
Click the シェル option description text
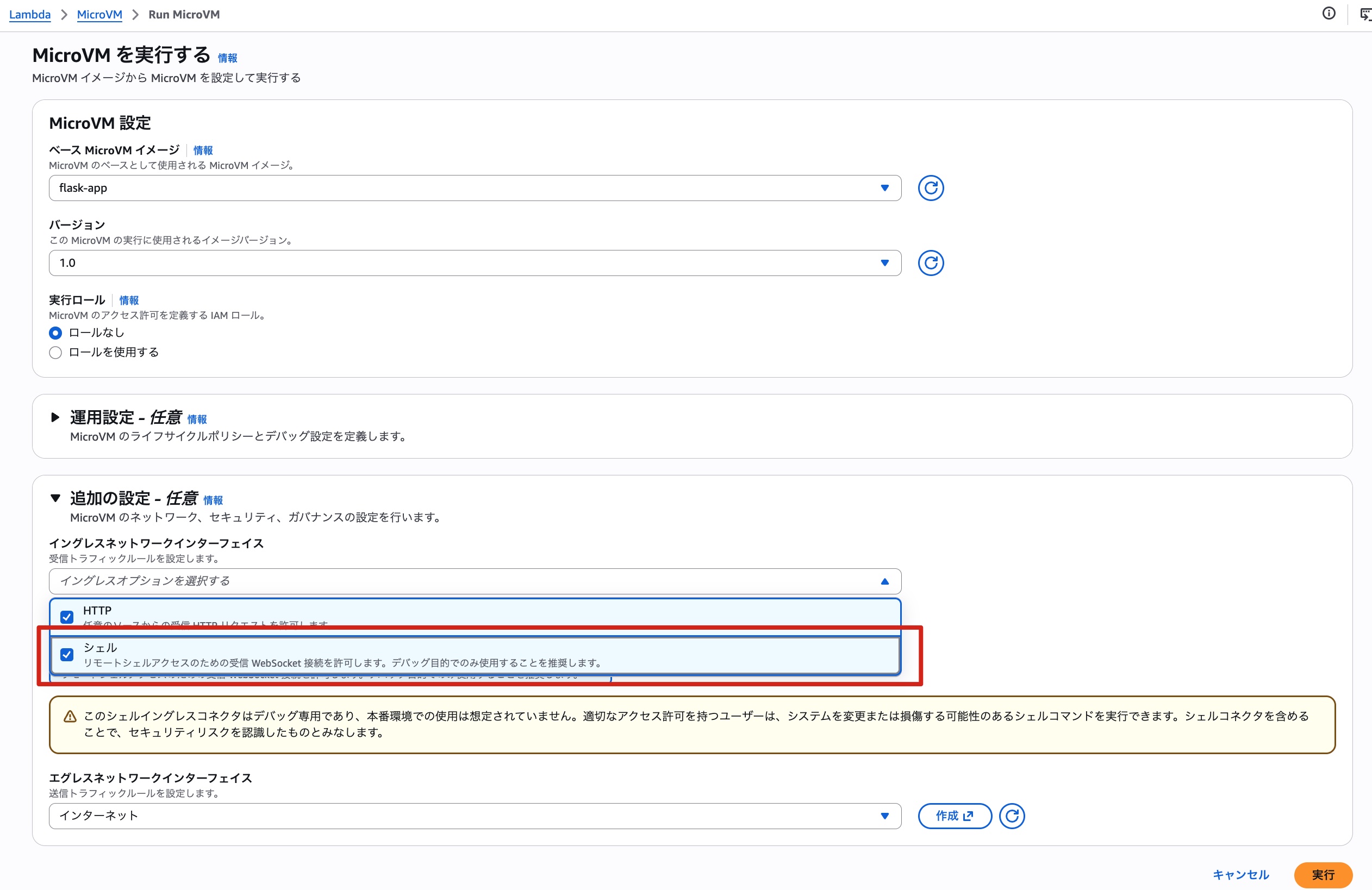[x=342, y=663]
